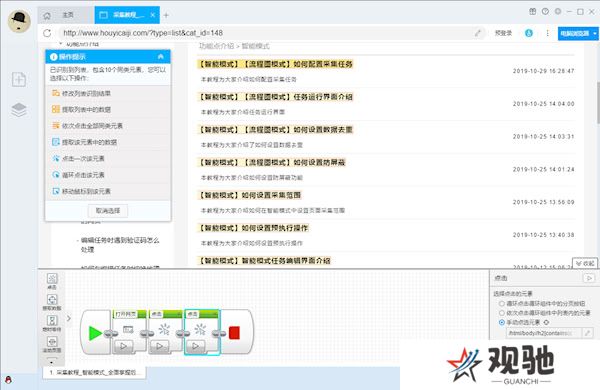
Task: Click the web page vertical scrollbar
Action: click(598, 103)
